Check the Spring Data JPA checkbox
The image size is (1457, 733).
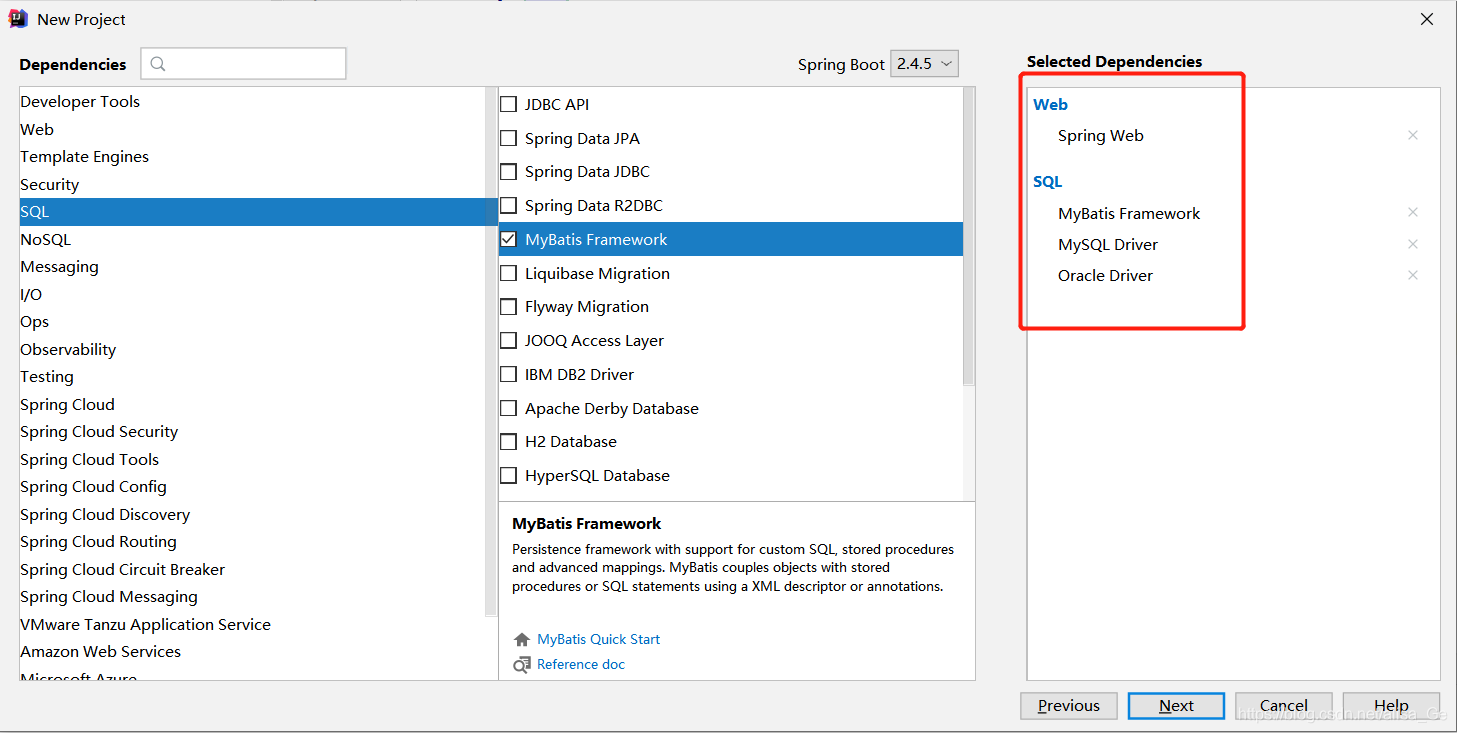click(508, 138)
